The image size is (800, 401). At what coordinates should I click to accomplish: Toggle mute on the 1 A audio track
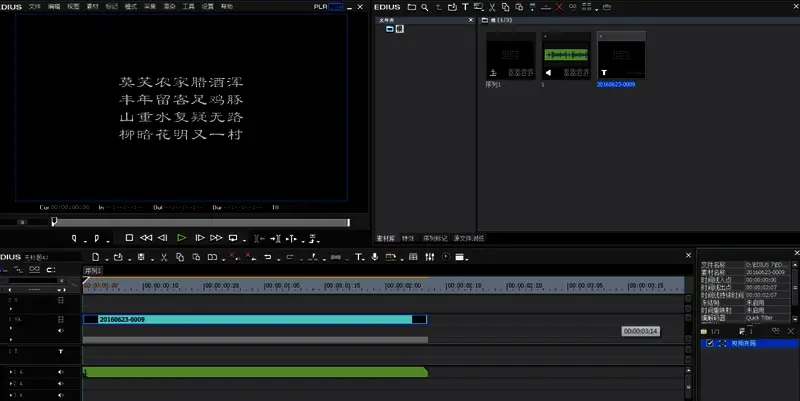[x=60, y=372]
